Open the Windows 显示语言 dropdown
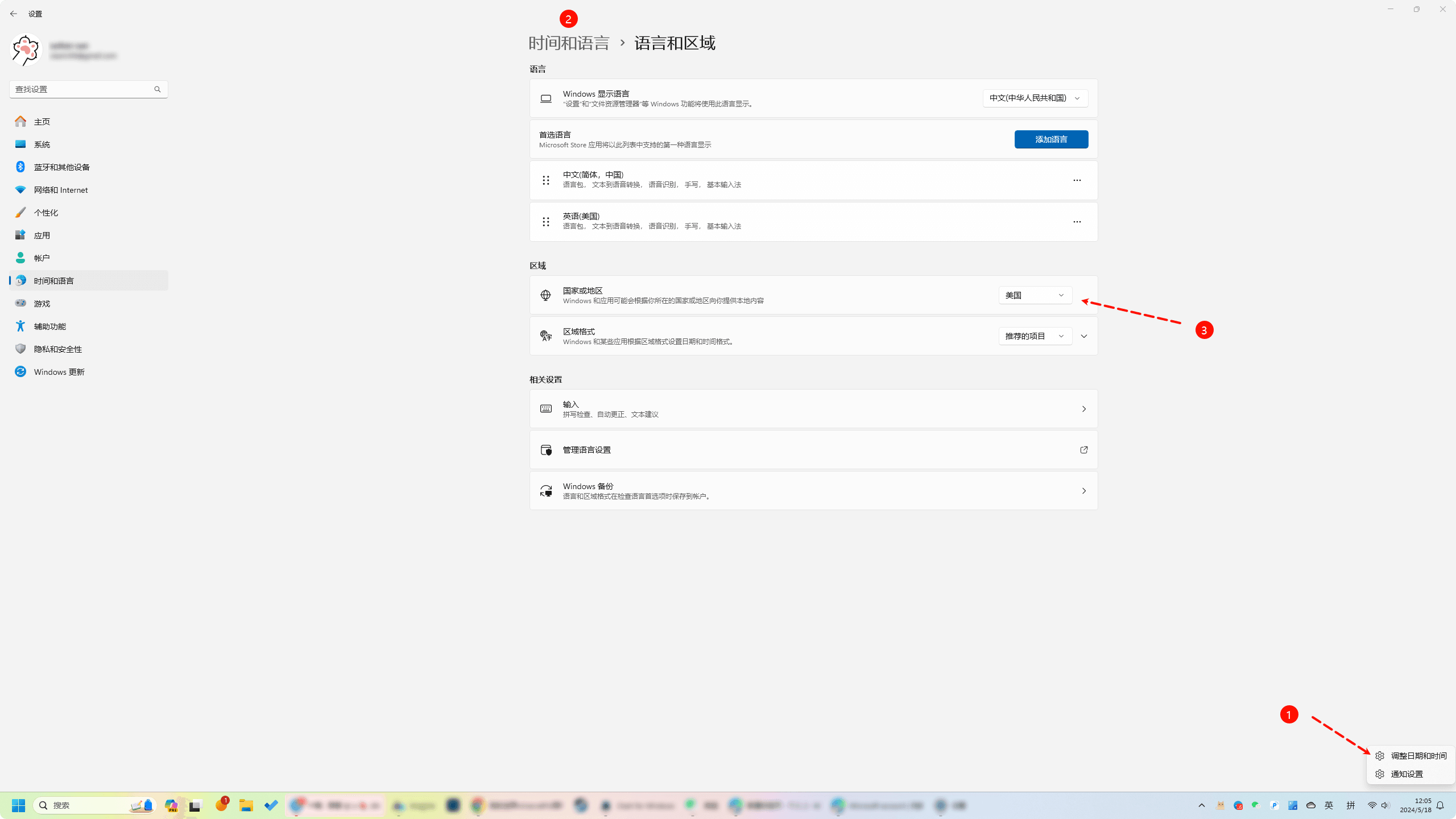Screen dimensions: 1456x819 [1035, 98]
